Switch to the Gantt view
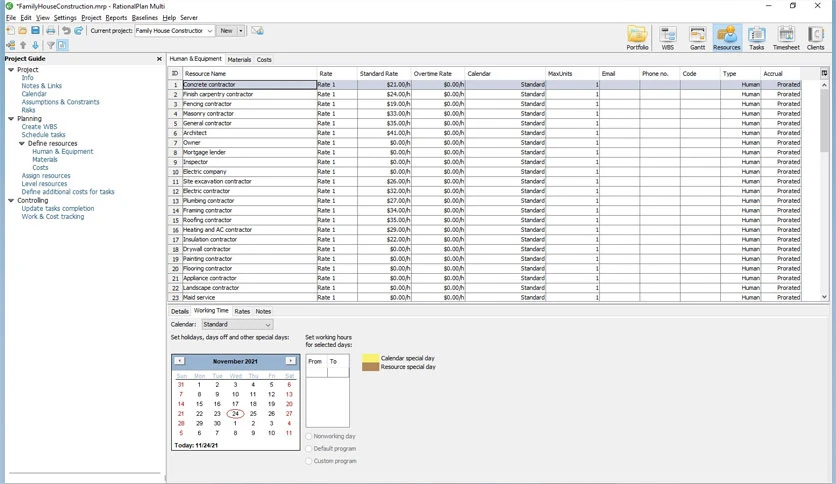This screenshot has height=484, width=836. click(x=697, y=38)
